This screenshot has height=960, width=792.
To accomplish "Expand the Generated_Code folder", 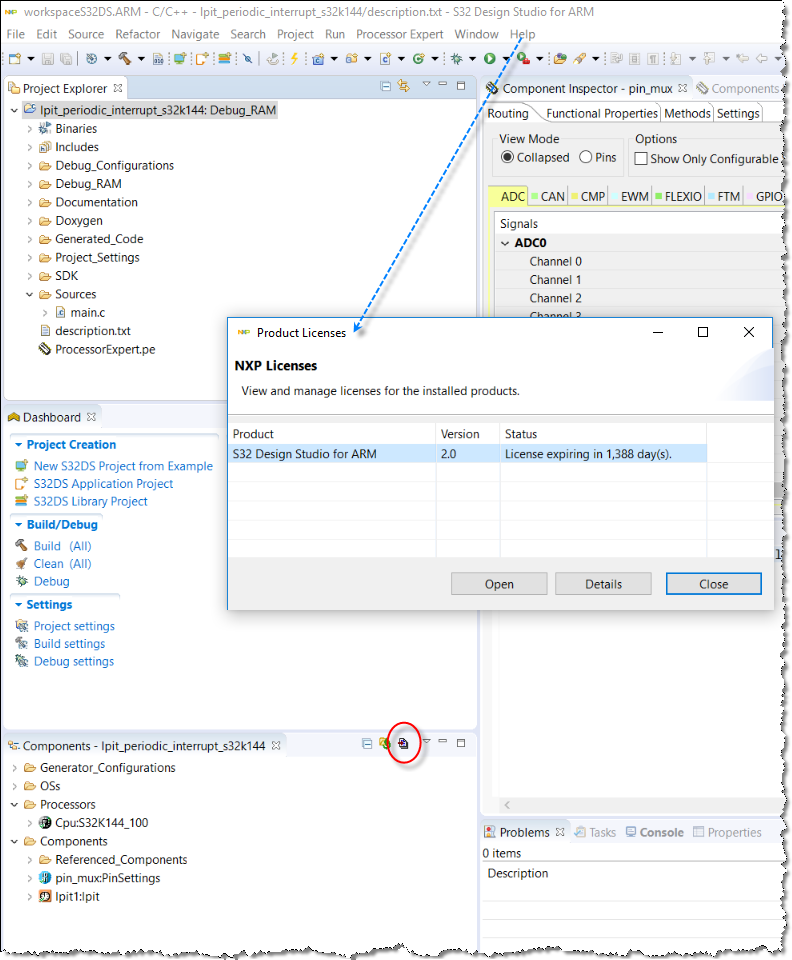I will [29, 239].
